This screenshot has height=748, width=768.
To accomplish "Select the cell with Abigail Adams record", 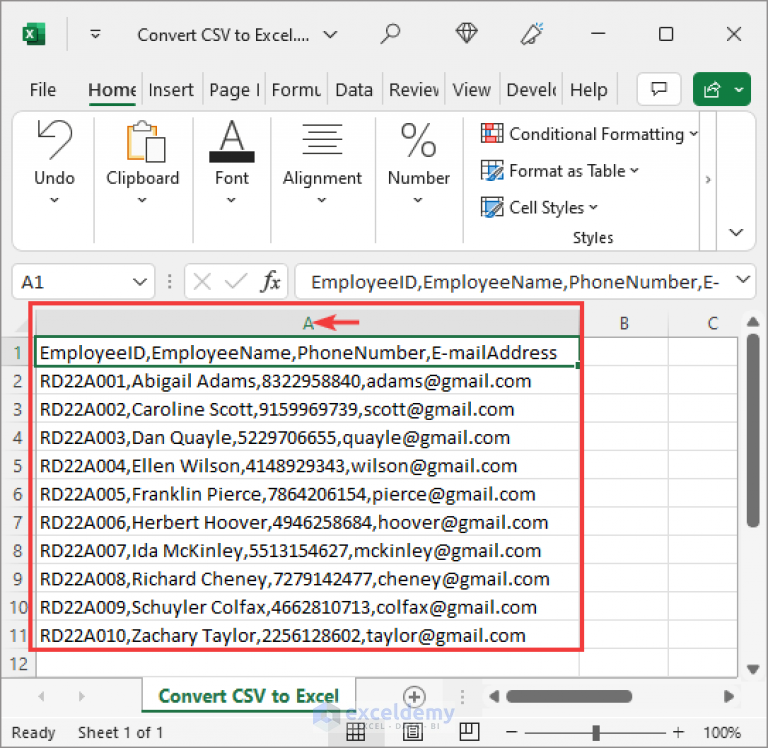I will click(x=307, y=381).
